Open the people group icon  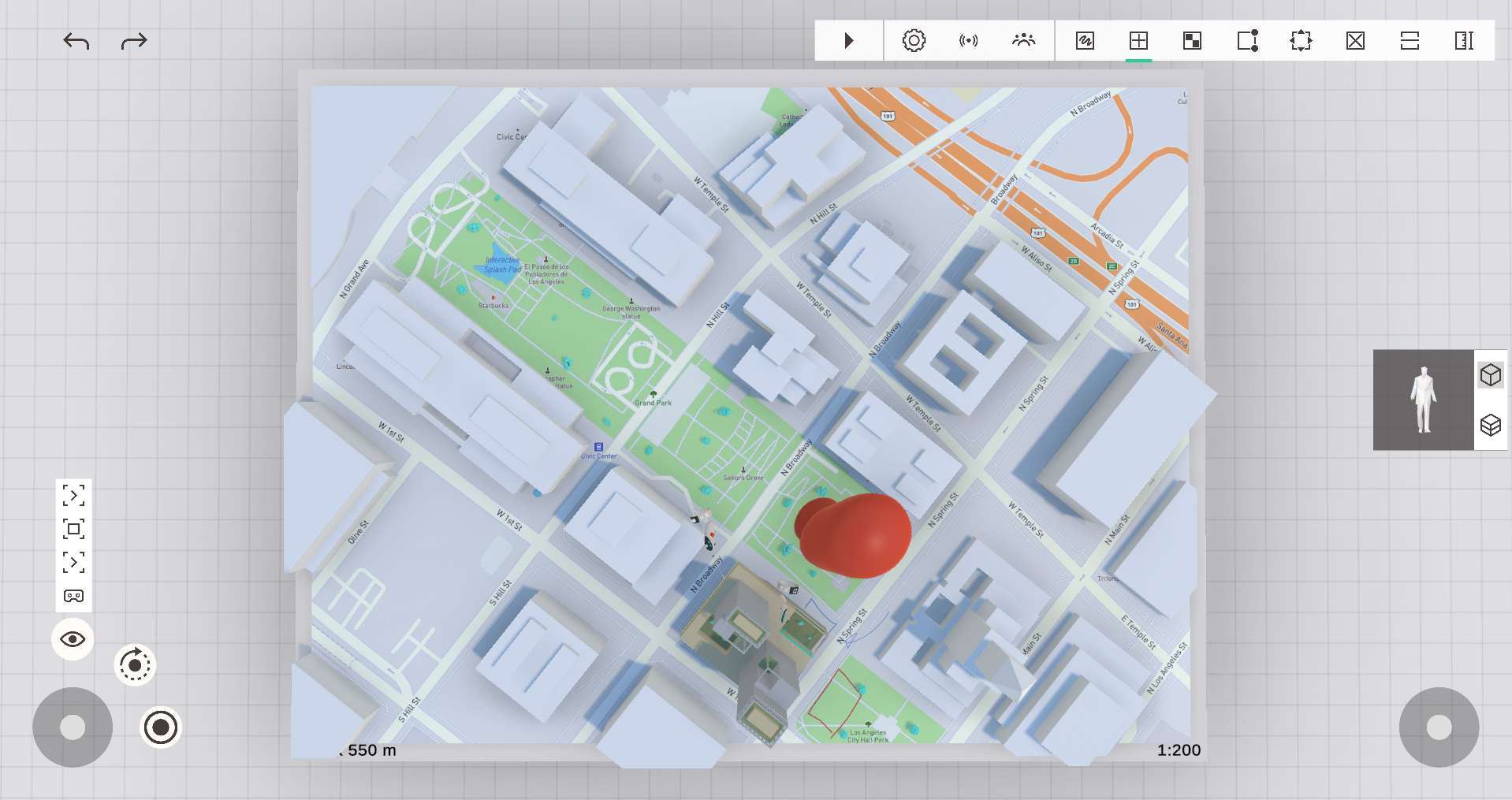[x=1023, y=40]
